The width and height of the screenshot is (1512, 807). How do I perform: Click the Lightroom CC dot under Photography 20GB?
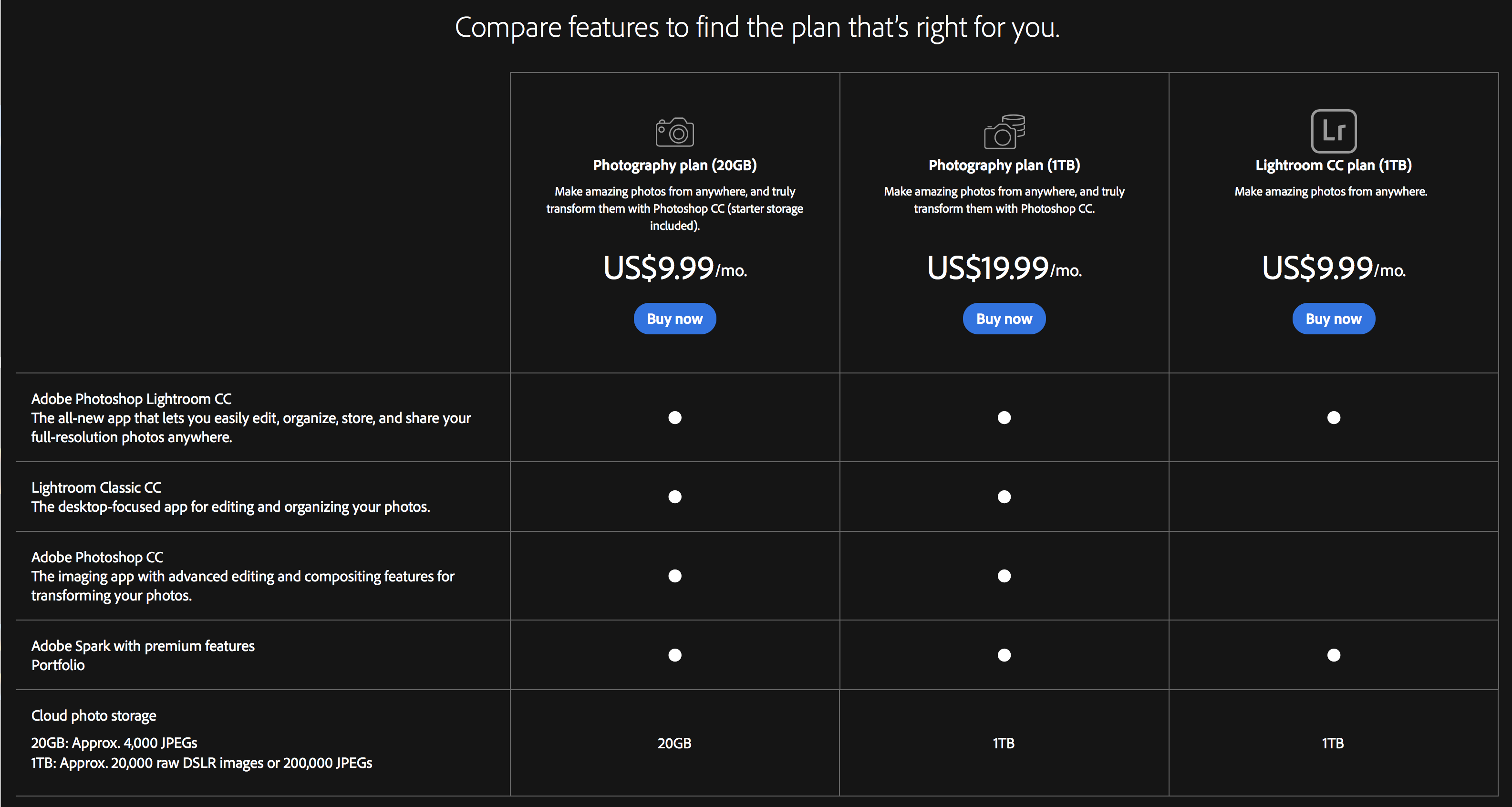pyautogui.click(x=675, y=417)
